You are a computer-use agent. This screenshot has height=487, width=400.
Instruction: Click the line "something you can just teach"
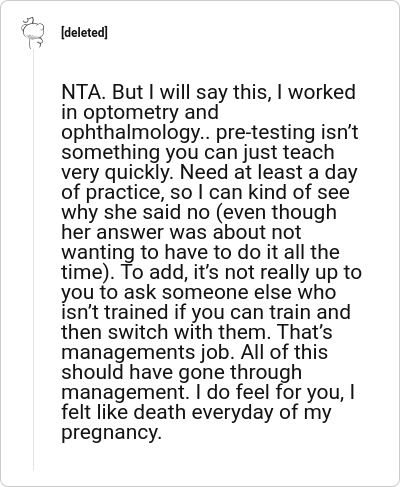pyautogui.click(x=198, y=152)
